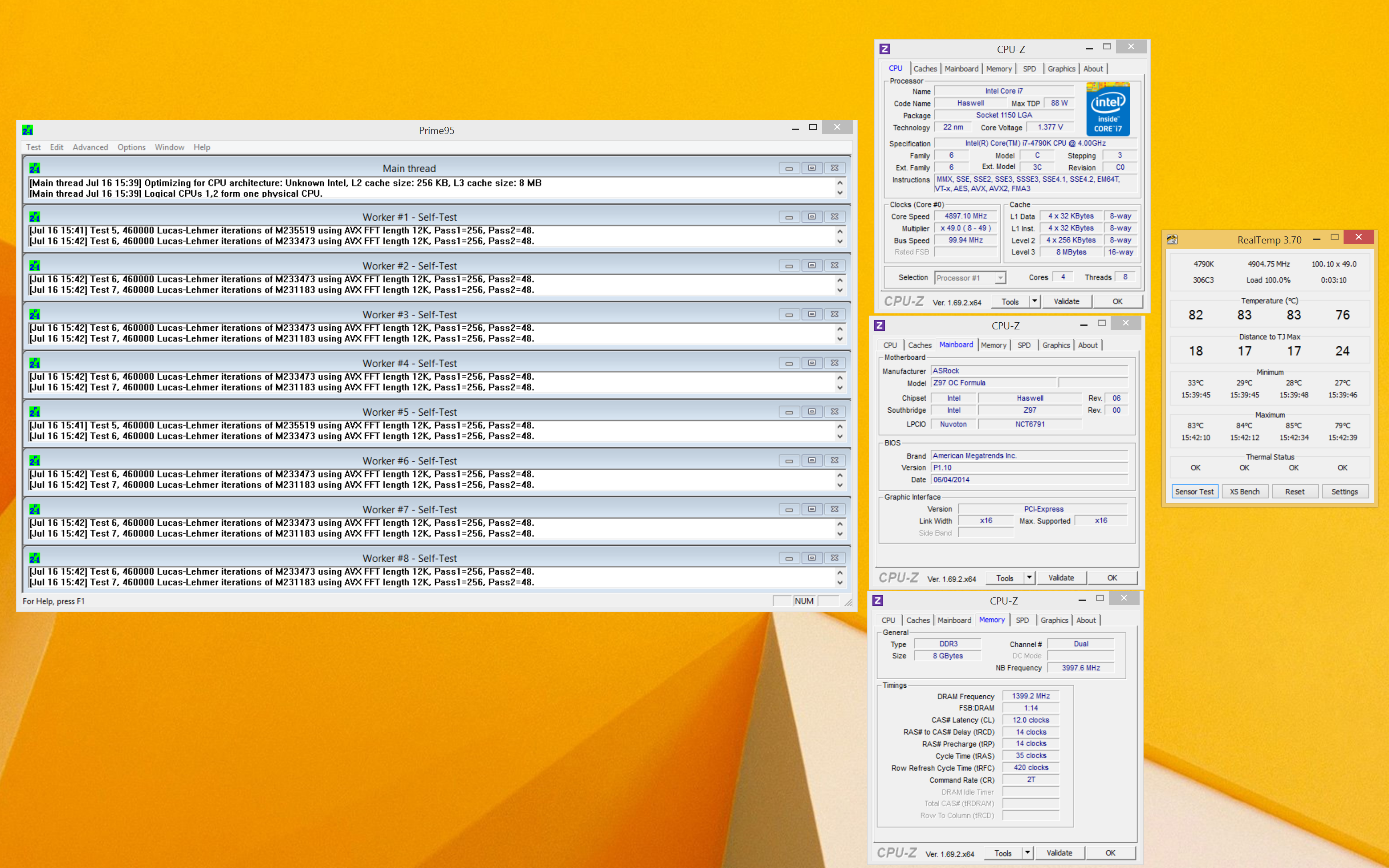Click scroll down arrow in Worker #4 log
The height and width of the screenshot is (868, 1389).
839,388
